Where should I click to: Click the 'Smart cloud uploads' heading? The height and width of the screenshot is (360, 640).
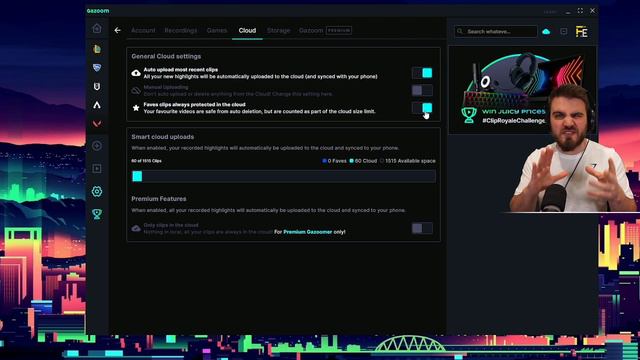point(162,137)
